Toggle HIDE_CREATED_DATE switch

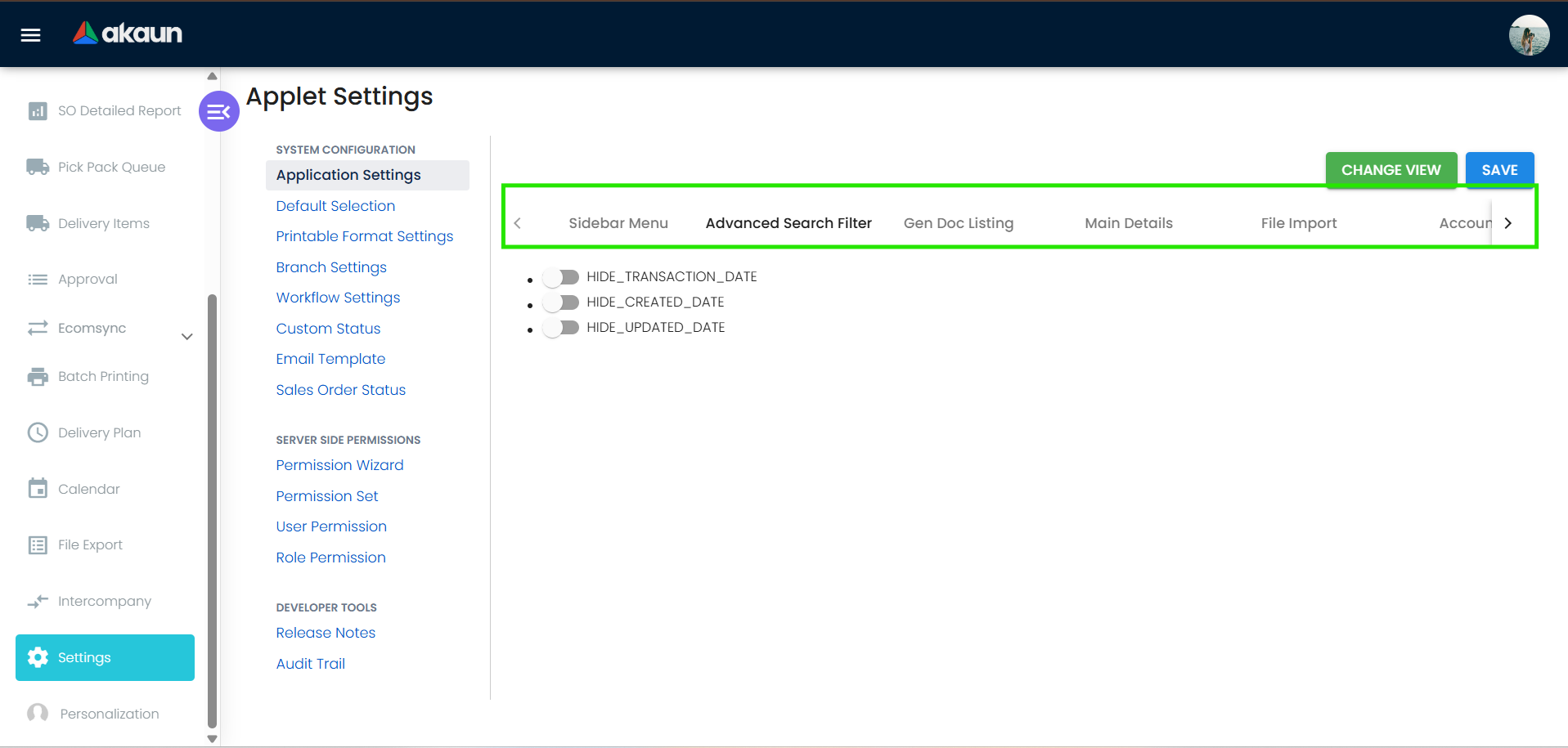coord(561,302)
